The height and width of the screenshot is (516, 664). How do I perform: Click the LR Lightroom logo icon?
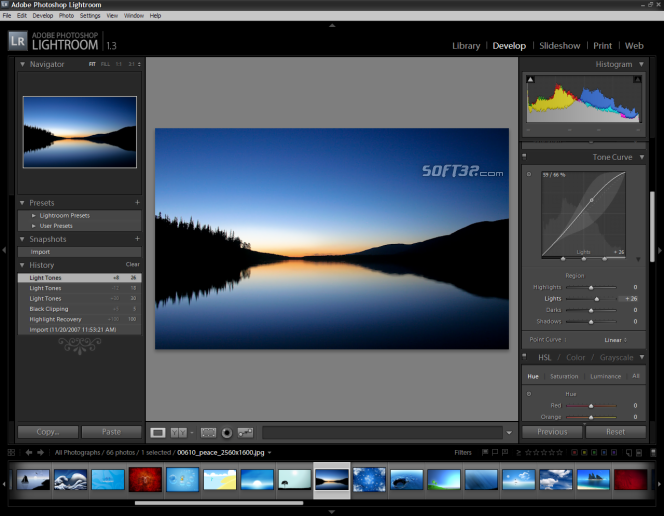point(18,41)
